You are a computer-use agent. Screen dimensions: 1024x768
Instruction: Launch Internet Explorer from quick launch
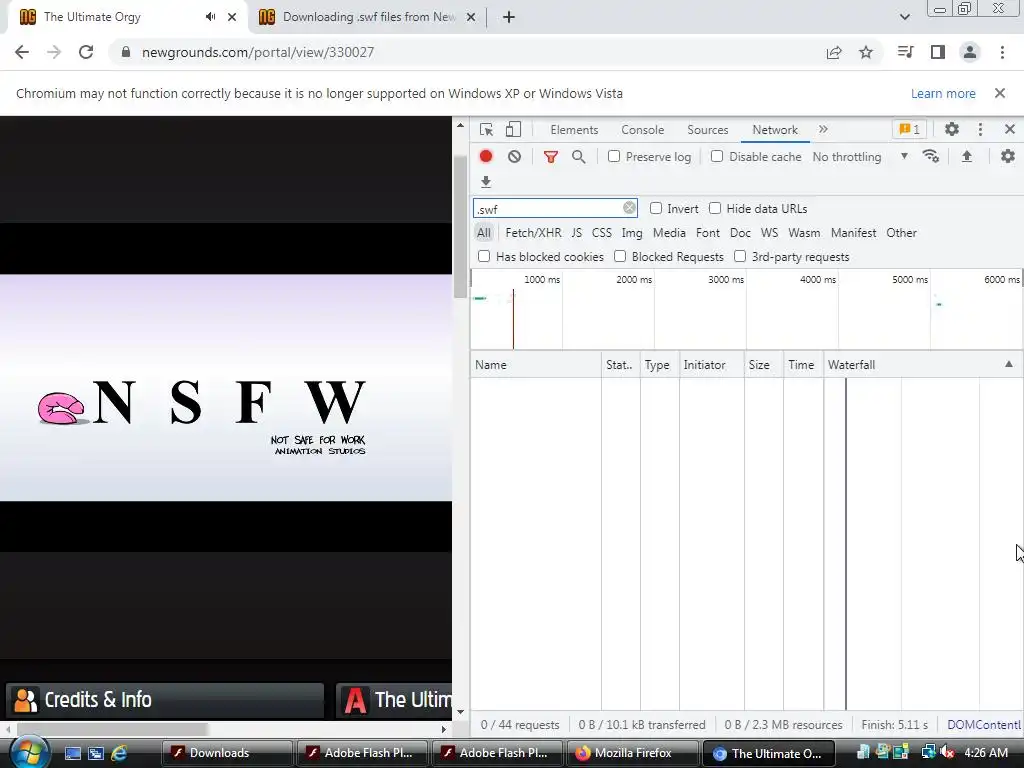point(119,753)
